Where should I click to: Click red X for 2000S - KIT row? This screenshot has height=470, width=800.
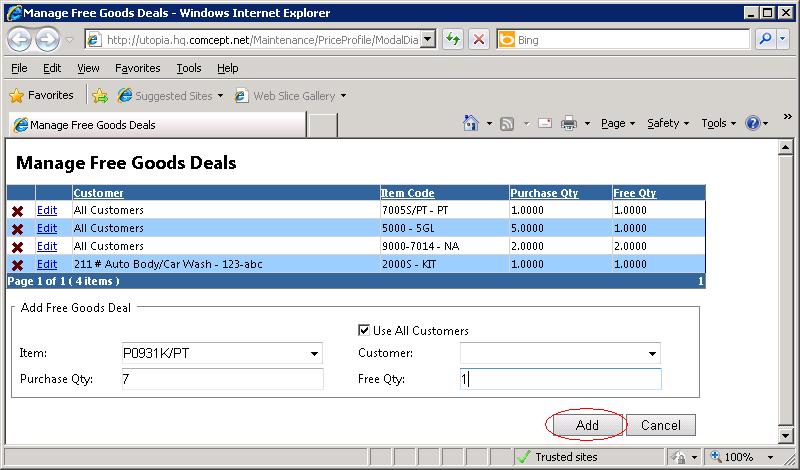click(17, 265)
